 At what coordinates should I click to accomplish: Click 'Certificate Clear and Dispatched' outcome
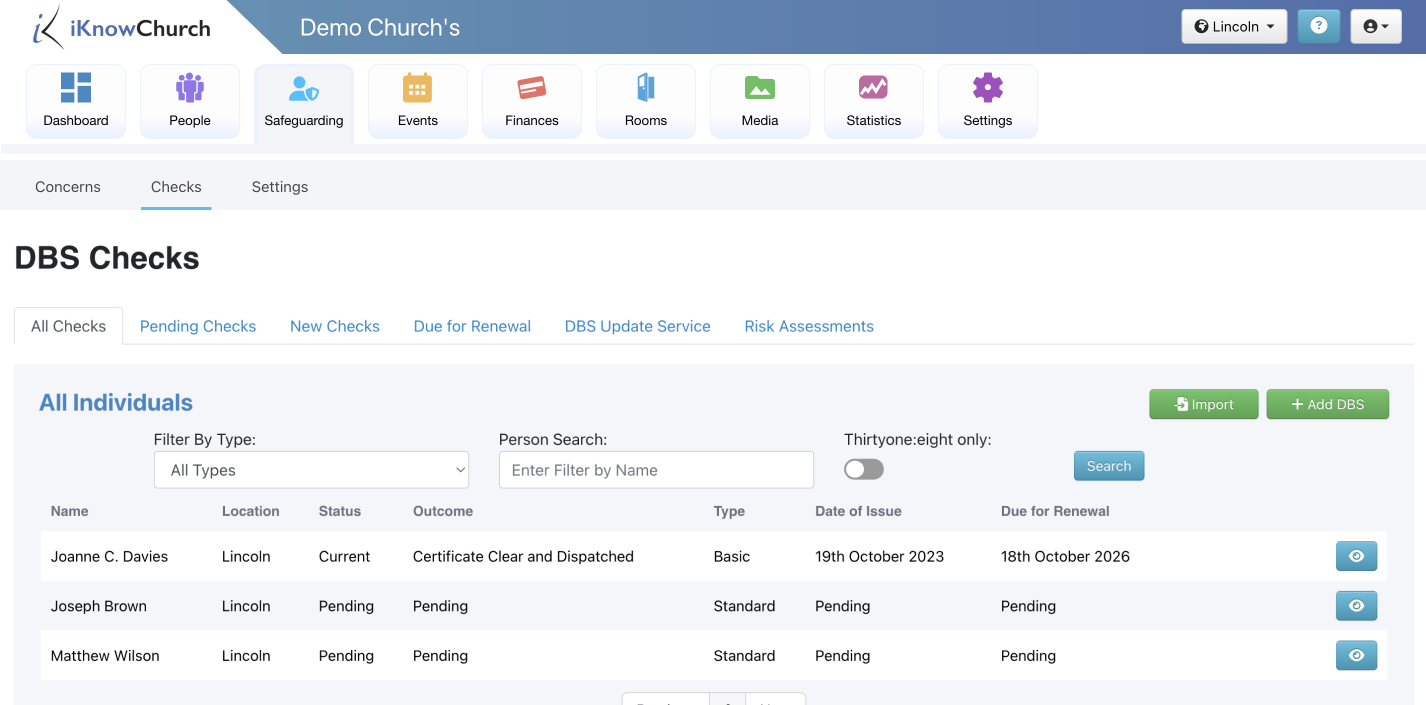[x=523, y=556]
